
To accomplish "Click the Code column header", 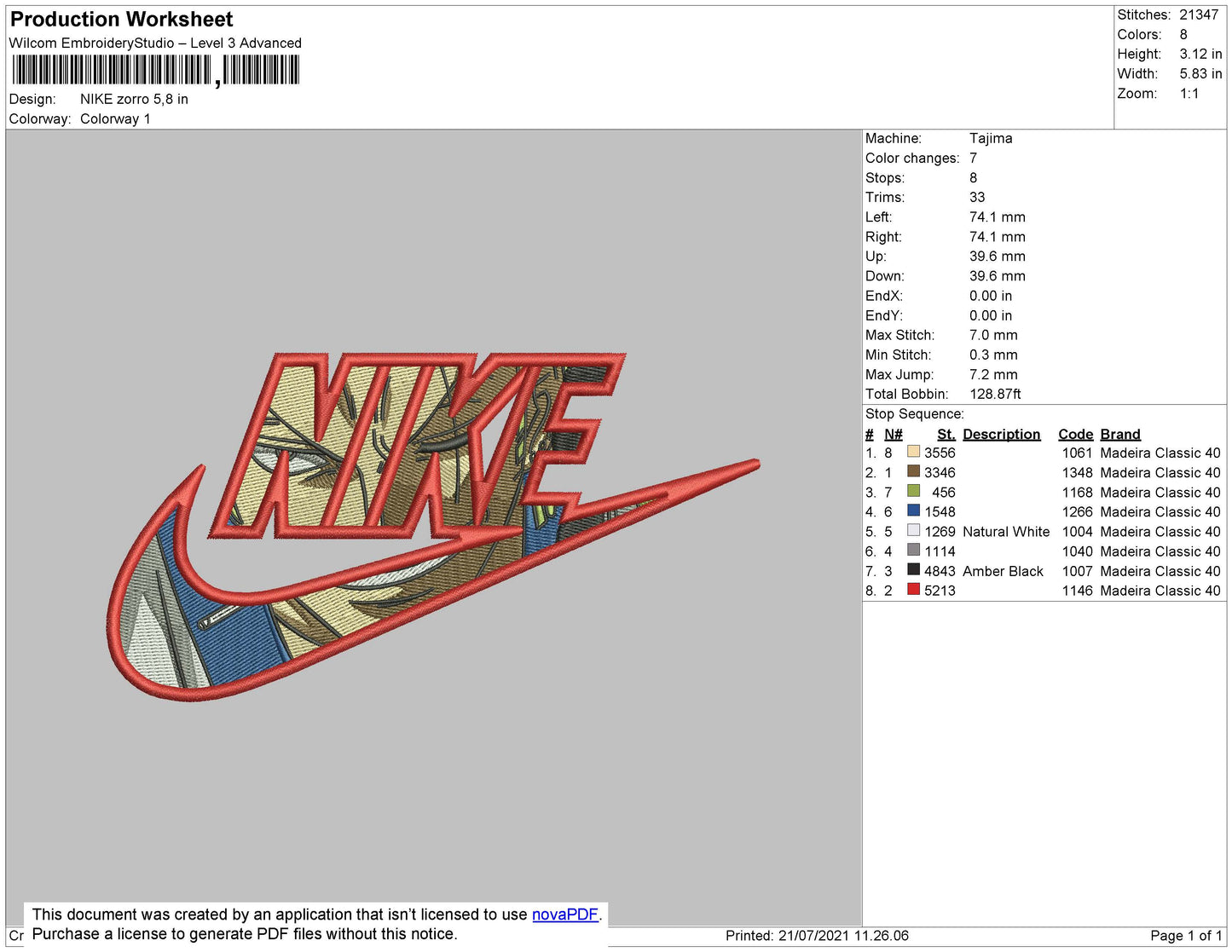I will tap(1075, 434).
